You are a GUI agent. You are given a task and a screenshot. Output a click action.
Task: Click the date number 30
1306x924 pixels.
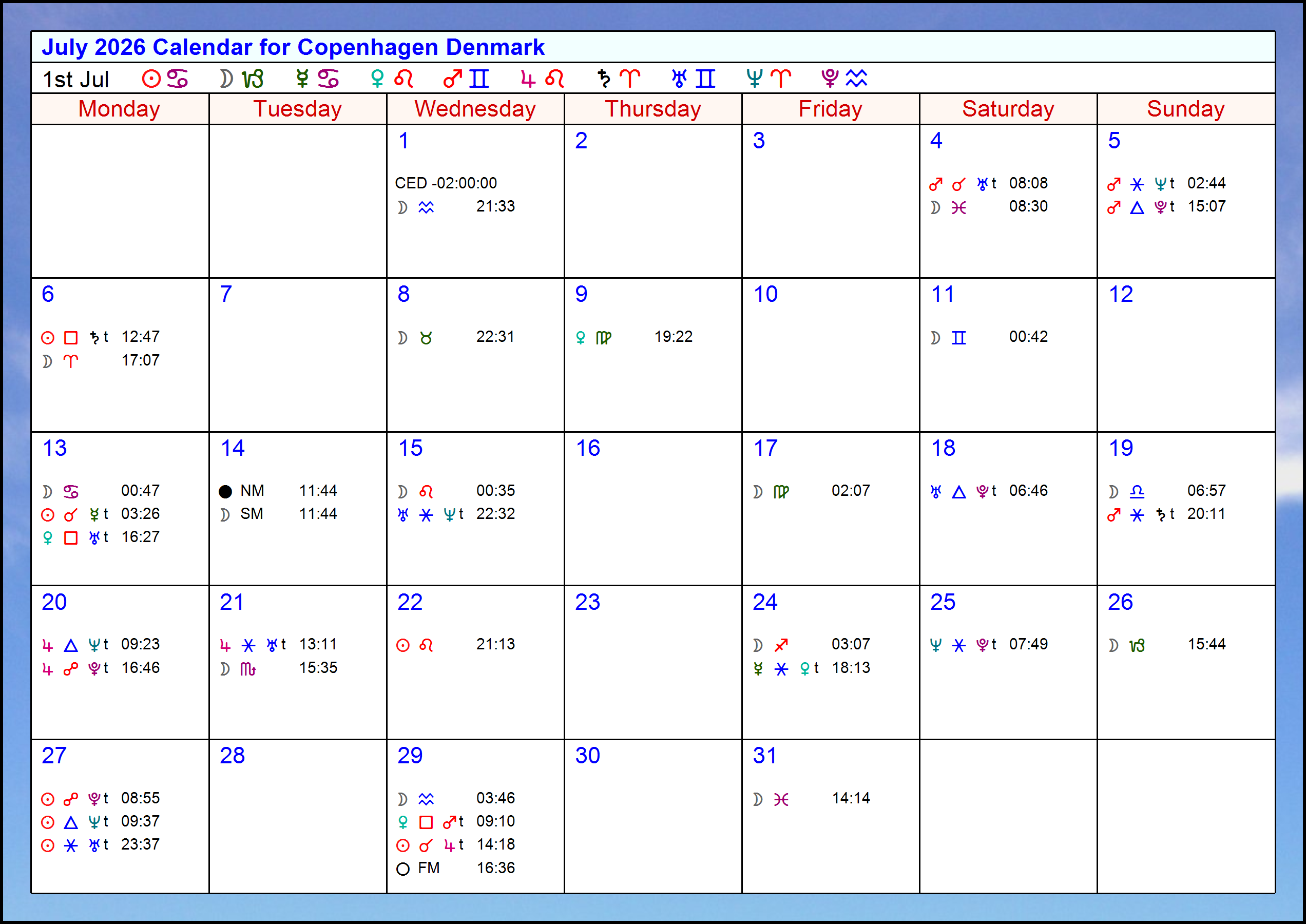[x=587, y=756]
